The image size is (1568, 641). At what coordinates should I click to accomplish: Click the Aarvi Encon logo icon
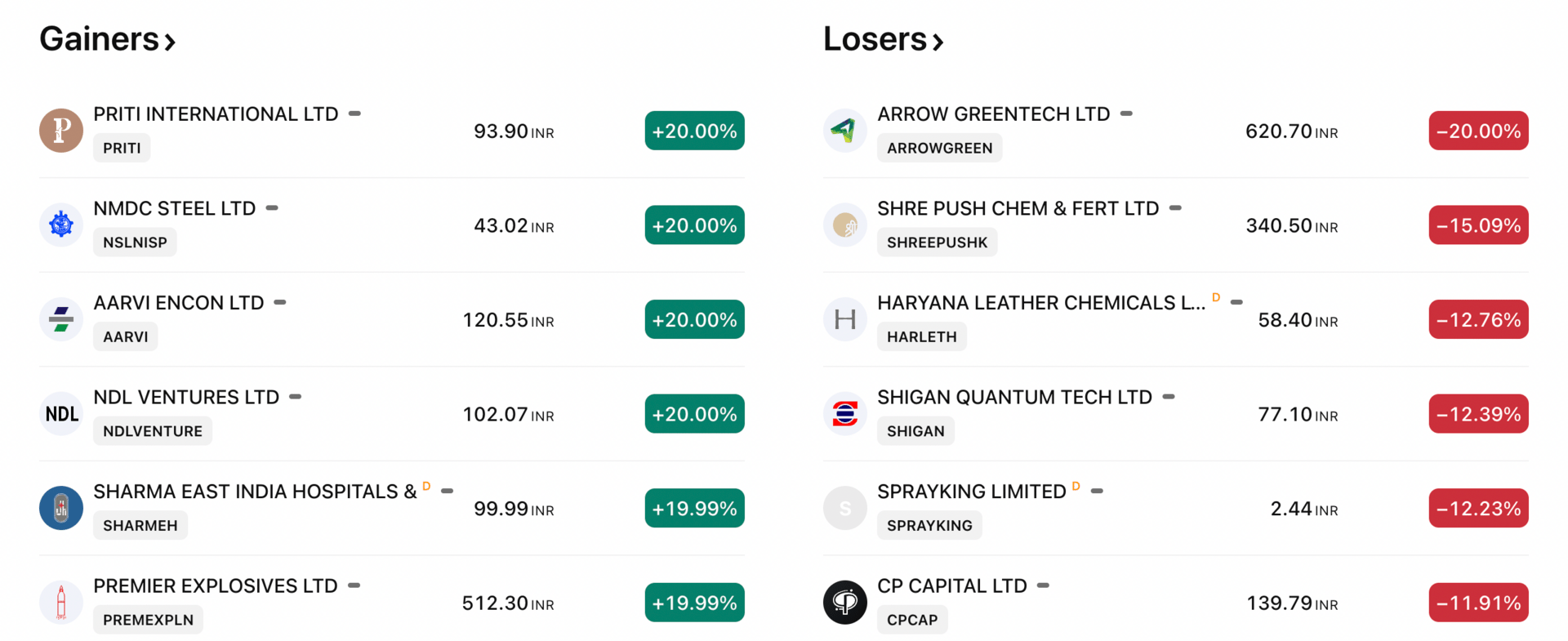click(61, 319)
